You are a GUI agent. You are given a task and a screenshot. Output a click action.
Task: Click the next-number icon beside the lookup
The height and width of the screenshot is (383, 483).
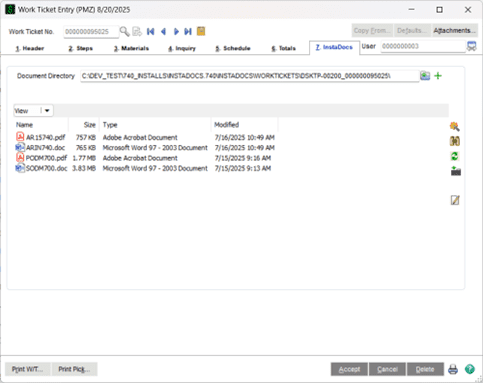pos(137,31)
